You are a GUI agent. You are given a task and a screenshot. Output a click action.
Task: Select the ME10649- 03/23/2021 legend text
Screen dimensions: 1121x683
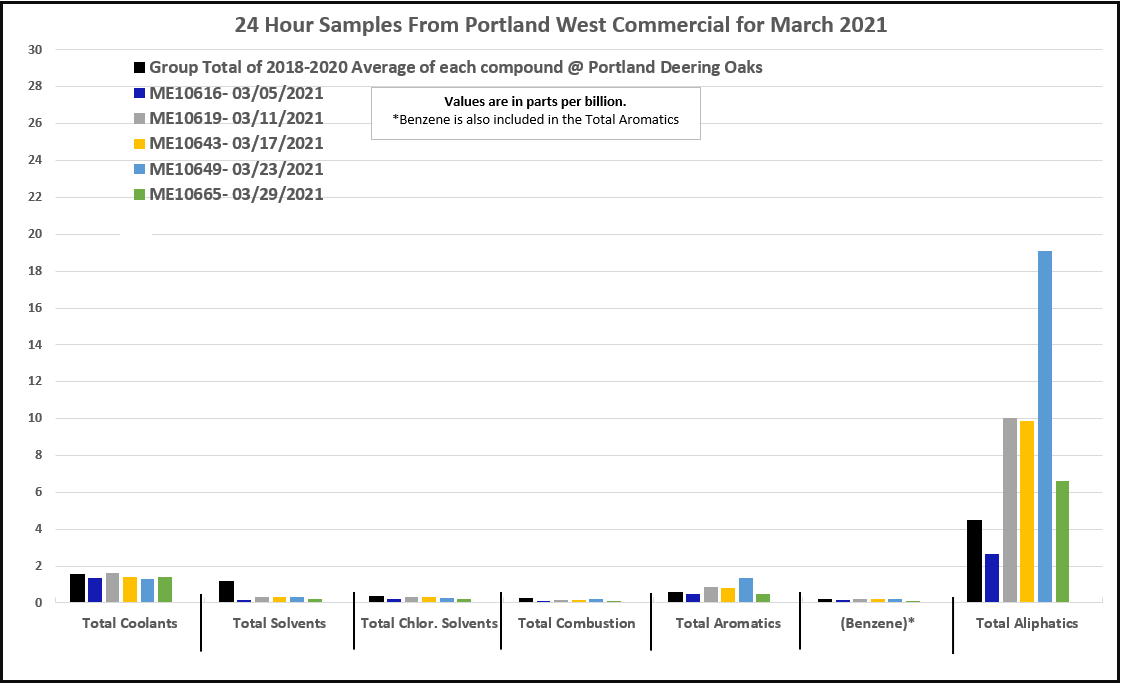click(x=236, y=169)
